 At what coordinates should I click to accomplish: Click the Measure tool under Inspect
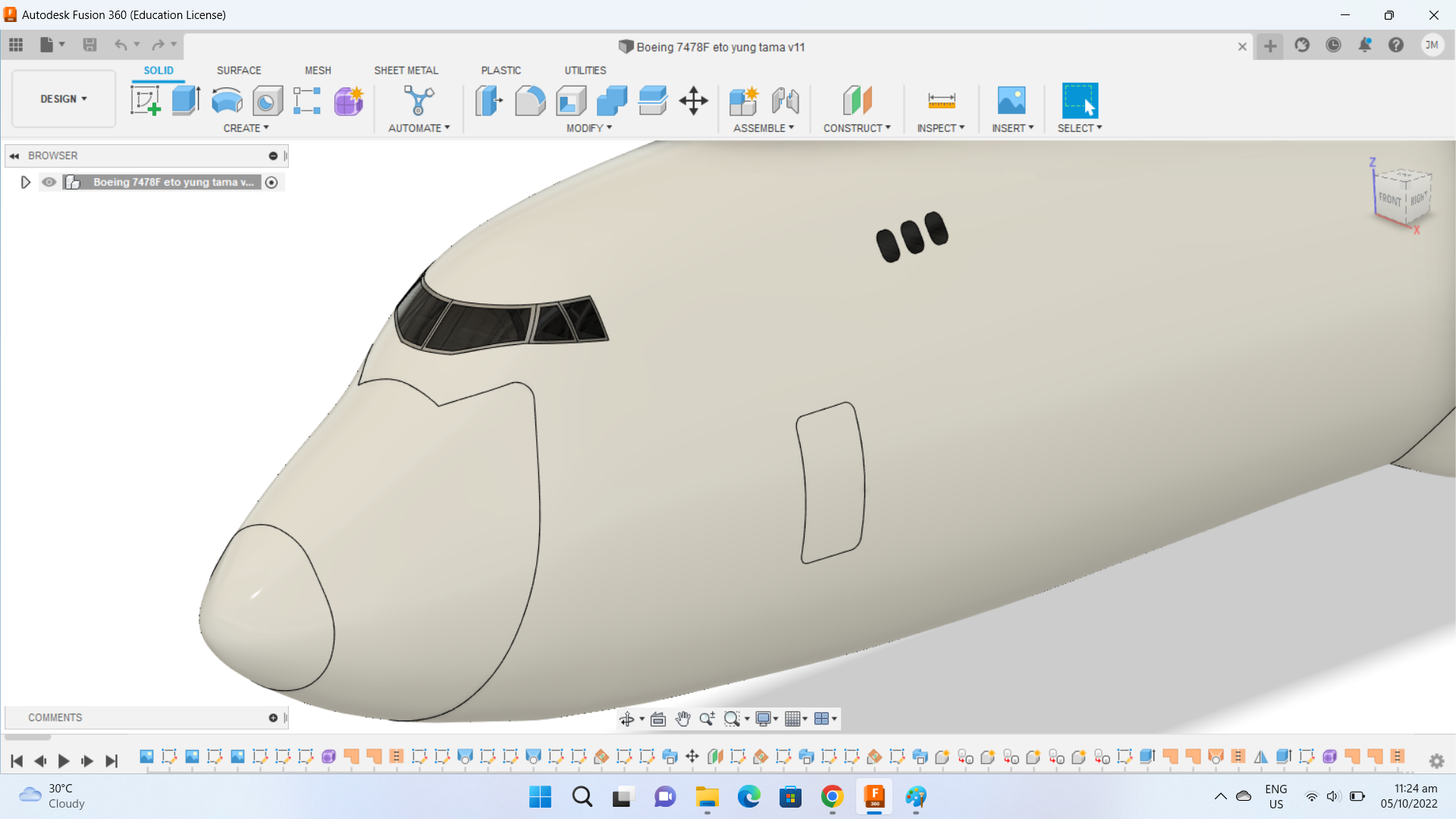pyautogui.click(x=941, y=100)
